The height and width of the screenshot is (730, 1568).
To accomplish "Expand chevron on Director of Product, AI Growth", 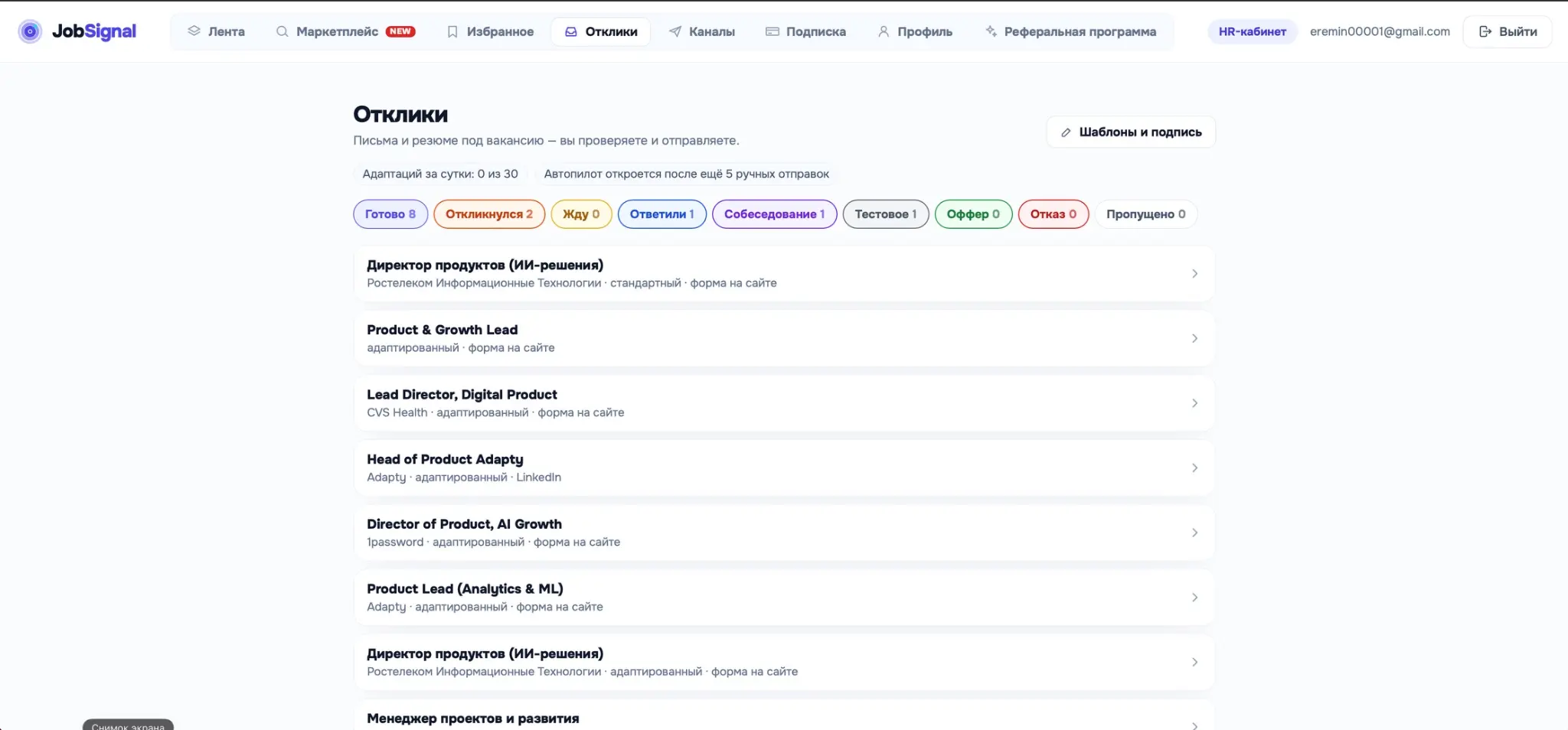I will click(1194, 533).
